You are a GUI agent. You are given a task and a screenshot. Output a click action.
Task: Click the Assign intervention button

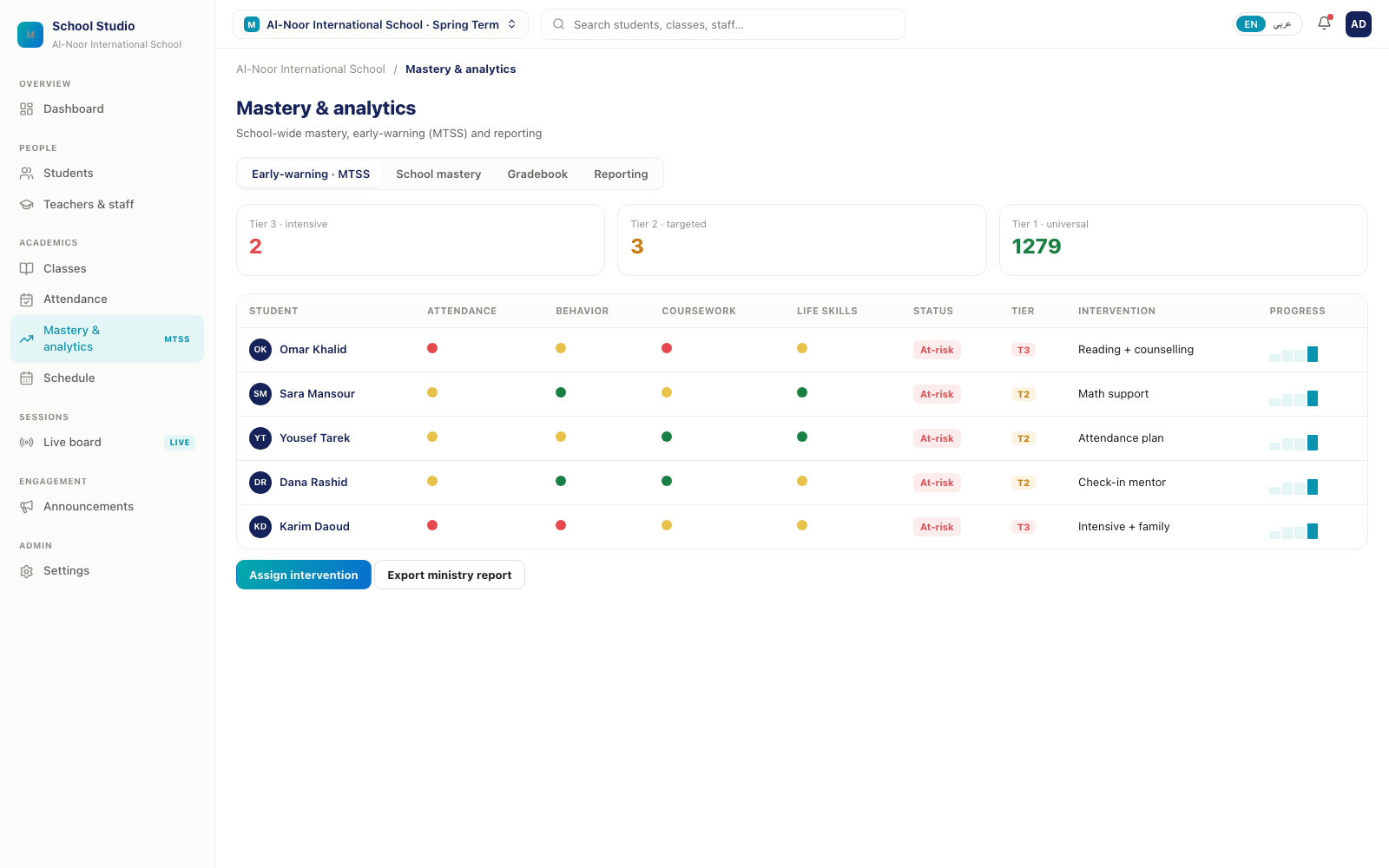[x=304, y=575]
